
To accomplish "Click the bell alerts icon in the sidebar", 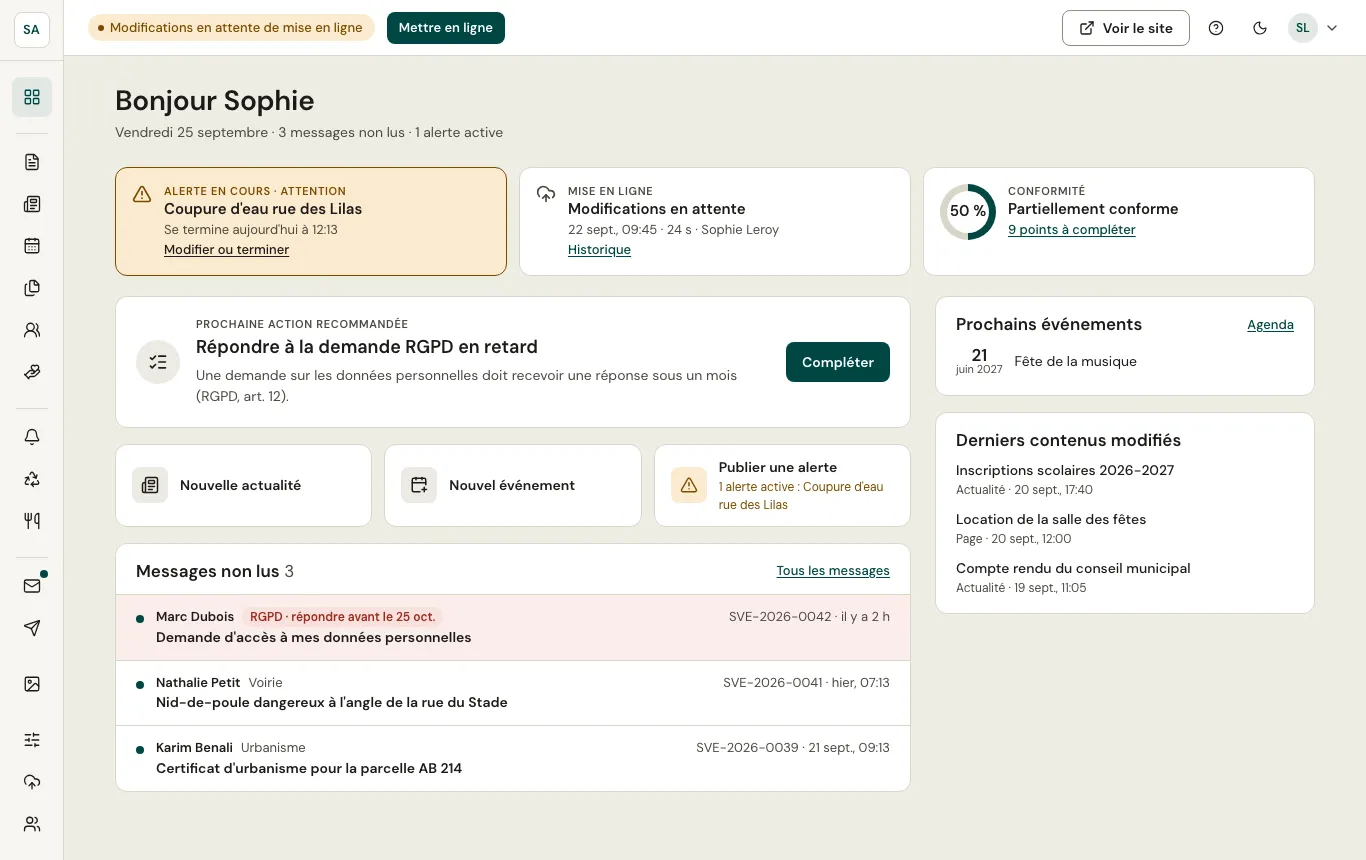I will 32,437.
